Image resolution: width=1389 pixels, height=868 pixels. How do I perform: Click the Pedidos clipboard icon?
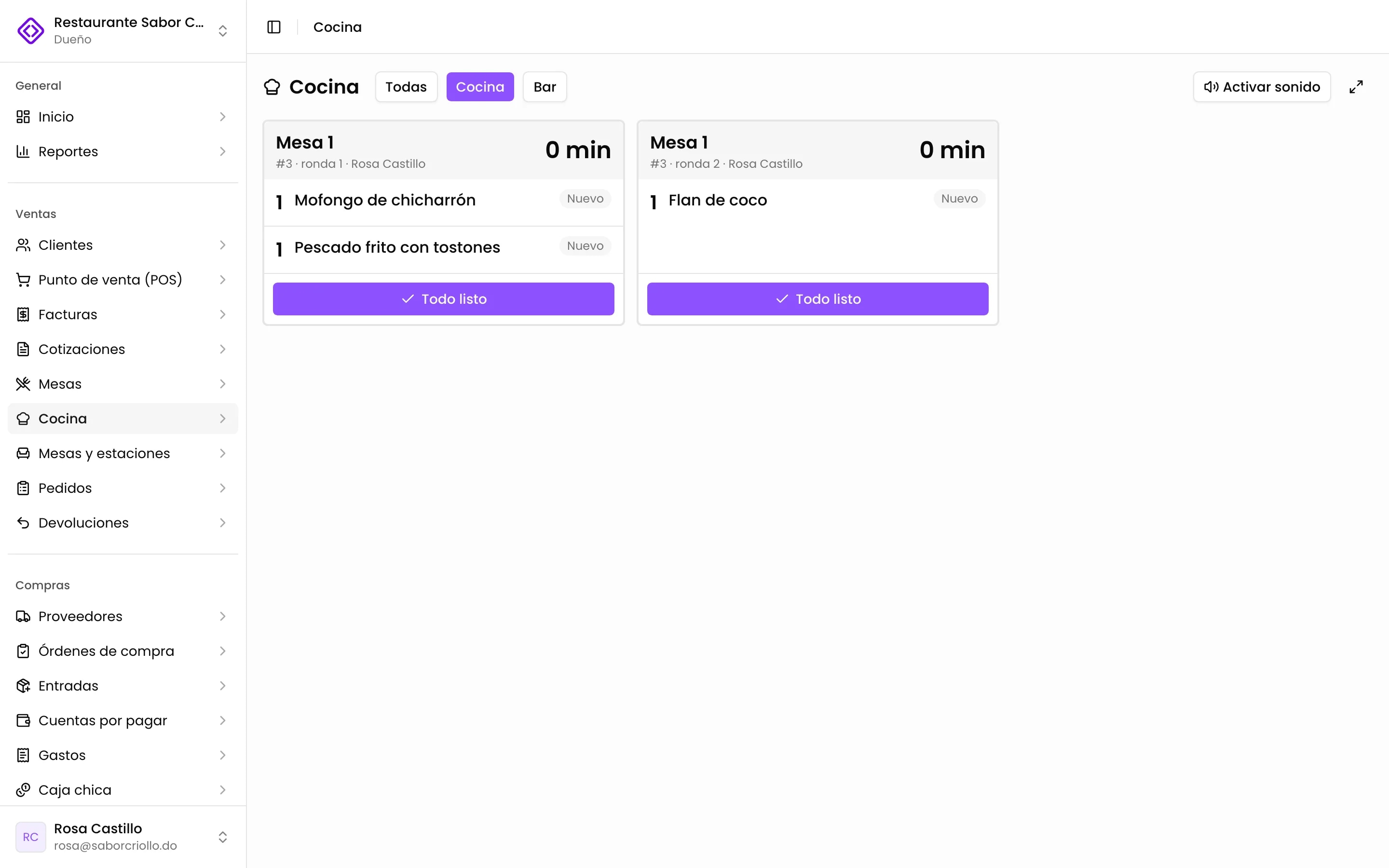[23, 488]
